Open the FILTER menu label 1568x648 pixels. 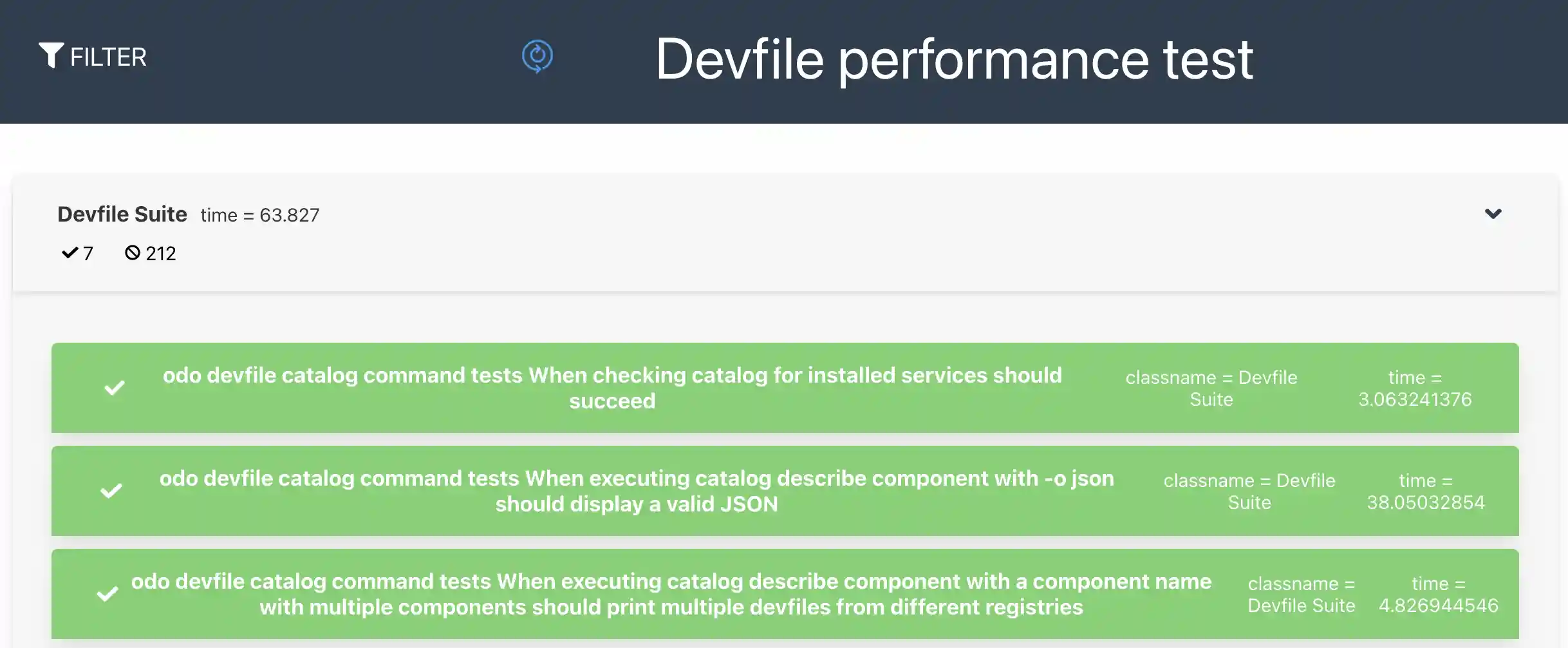tap(108, 57)
